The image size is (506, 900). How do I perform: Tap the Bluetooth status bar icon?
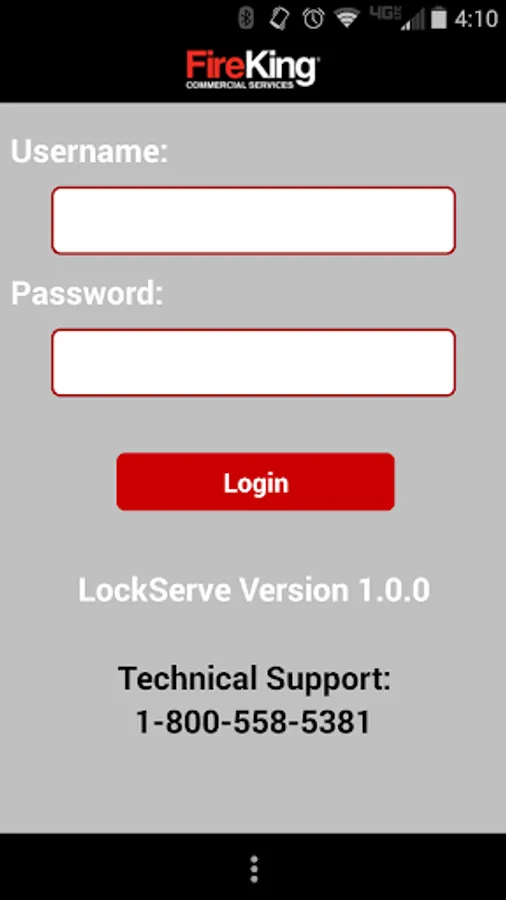point(246,18)
